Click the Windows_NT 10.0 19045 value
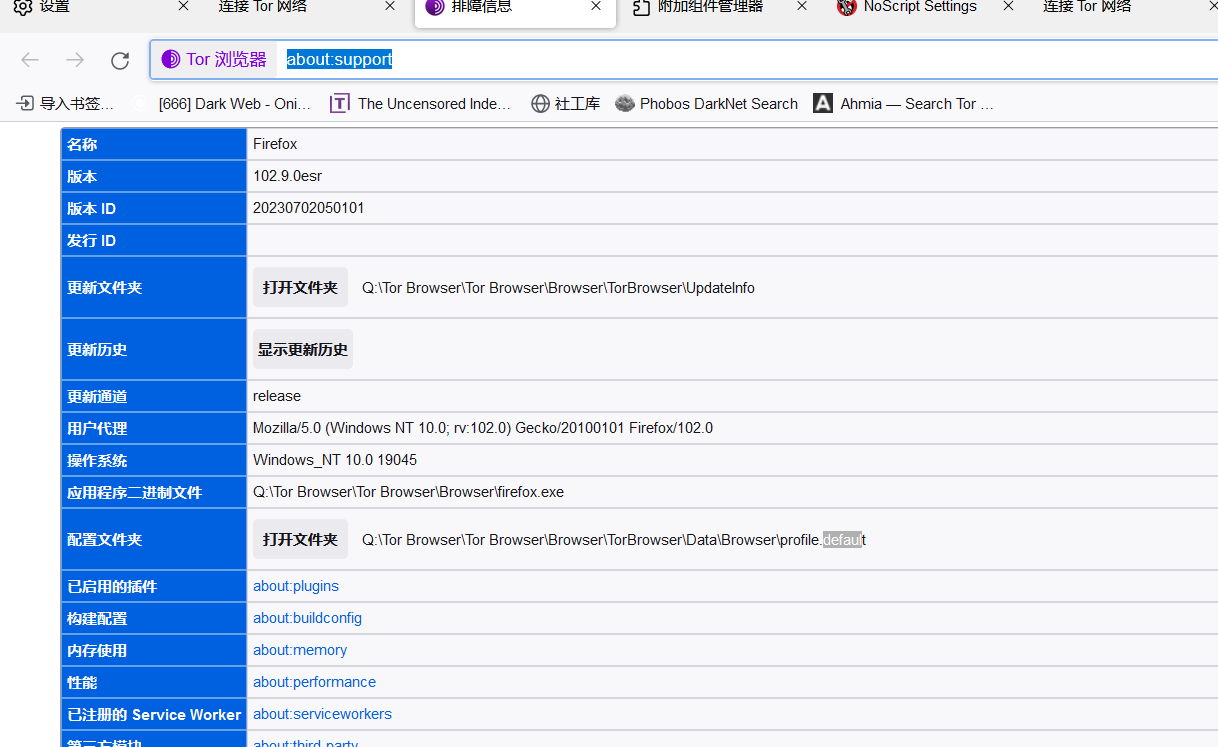This screenshot has width=1218, height=747. pos(335,460)
